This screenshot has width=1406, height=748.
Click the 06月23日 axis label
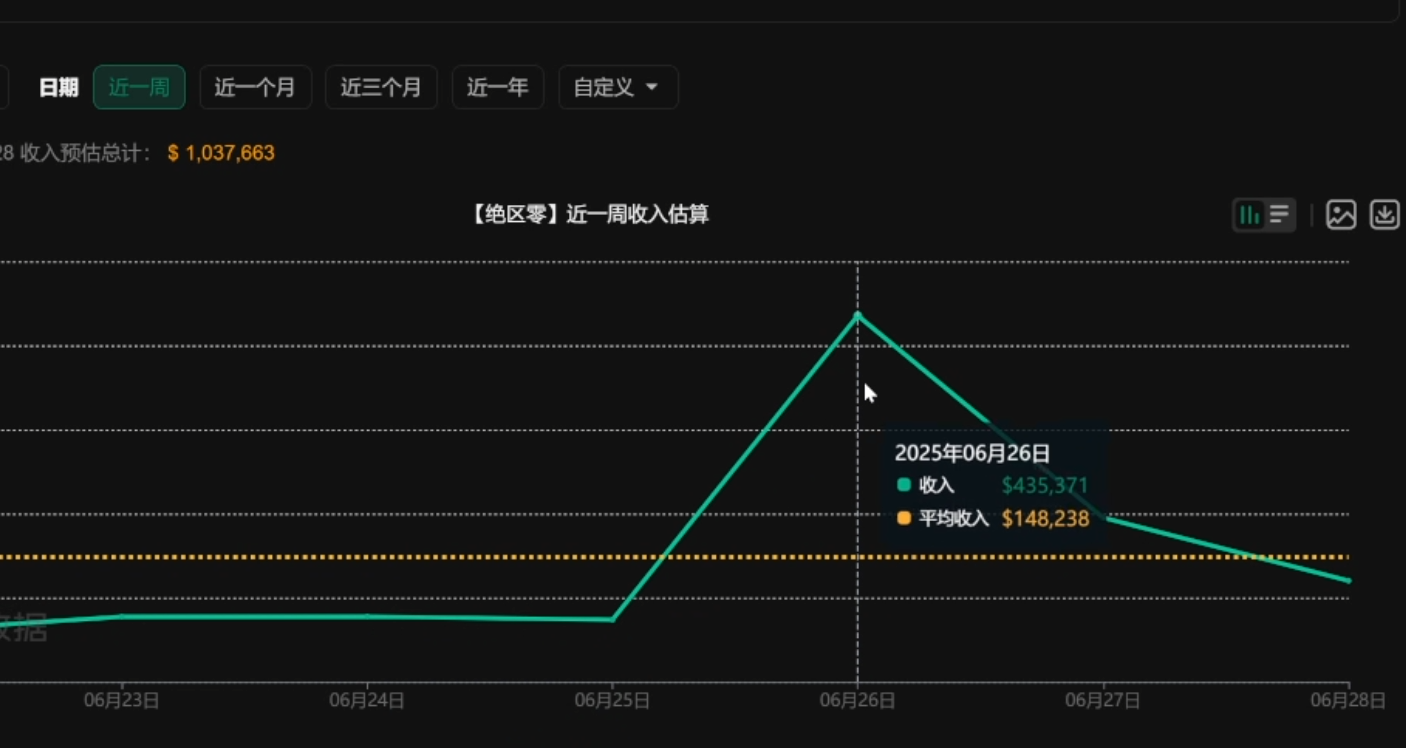pyautogui.click(x=122, y=700)
